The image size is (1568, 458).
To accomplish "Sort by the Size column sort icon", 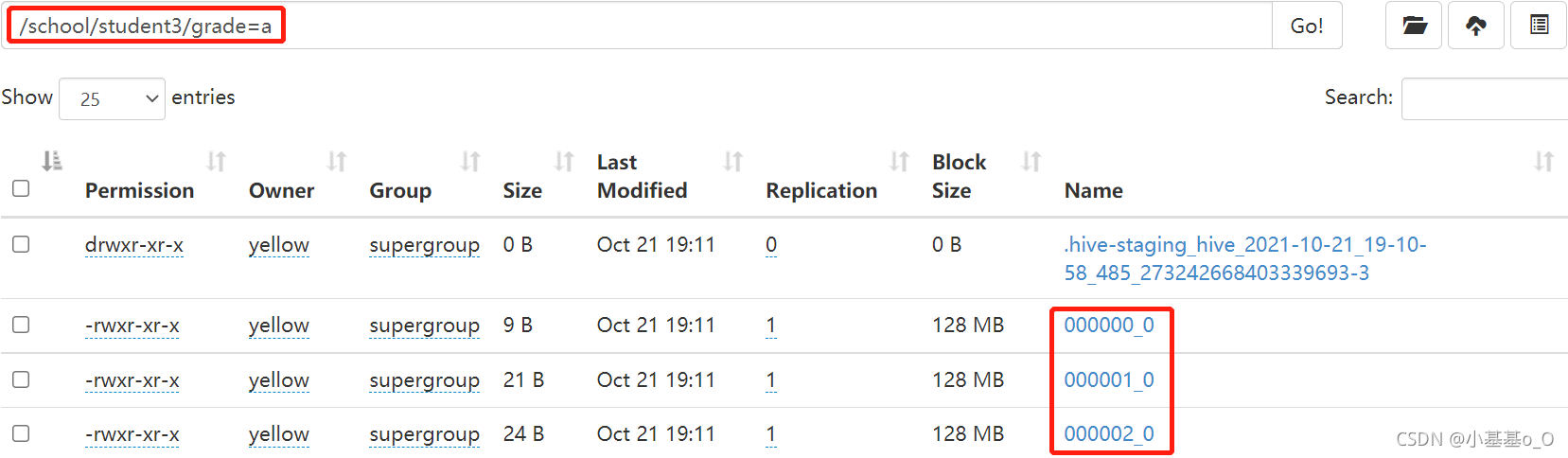I will 564,162.
